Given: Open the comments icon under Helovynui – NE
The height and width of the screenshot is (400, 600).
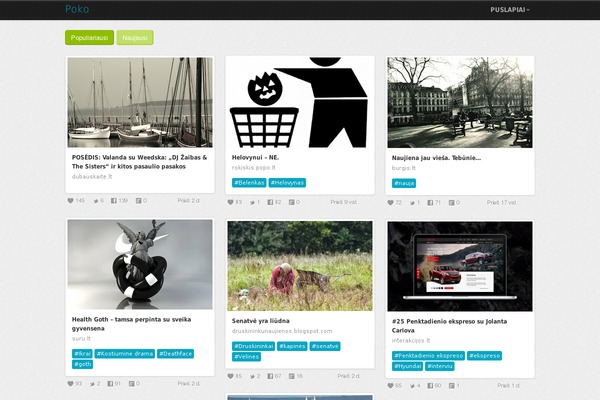Looking at the screenshot, I should (292, 202).
